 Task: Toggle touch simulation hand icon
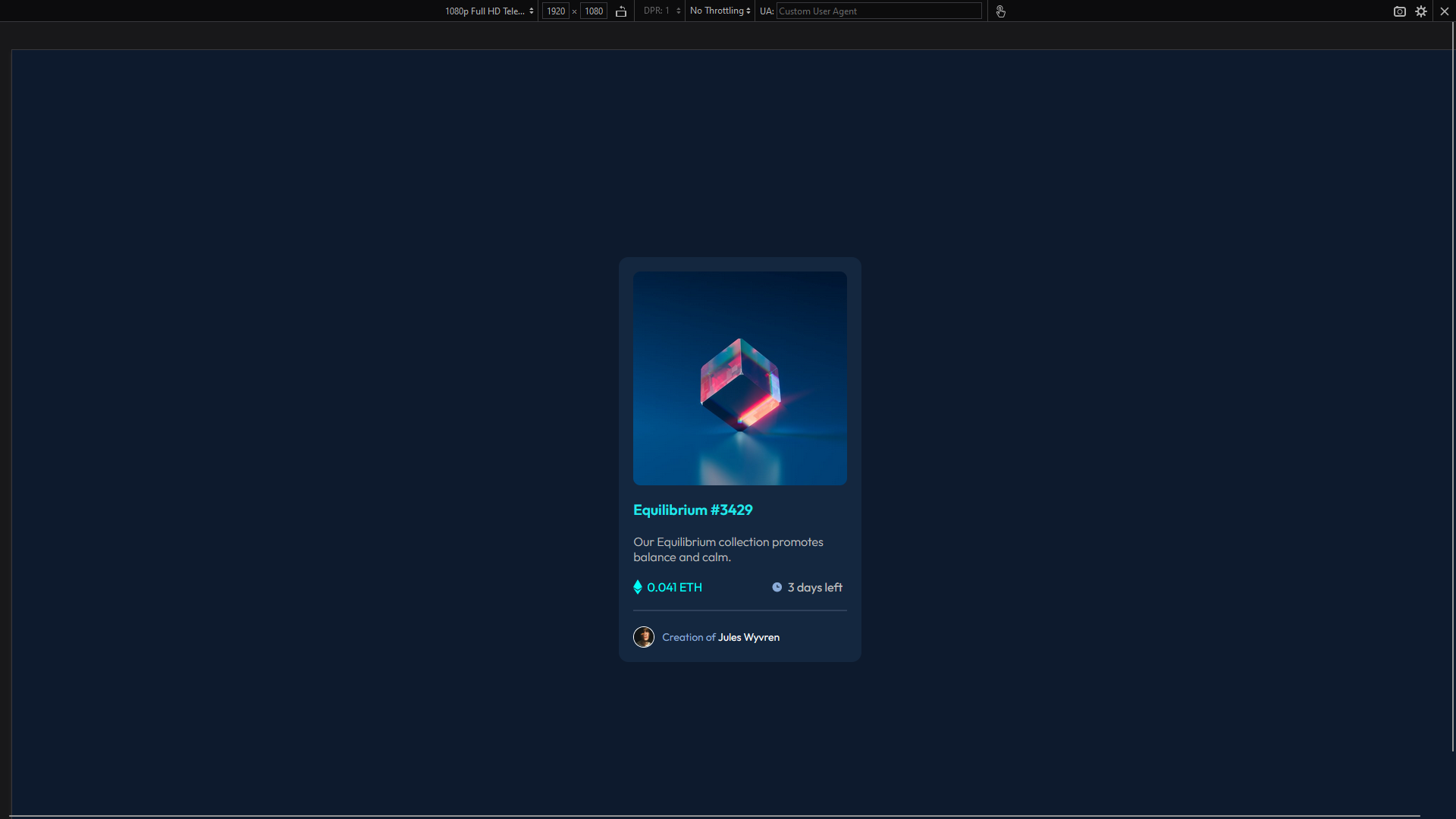click(x=1000, y=11)
